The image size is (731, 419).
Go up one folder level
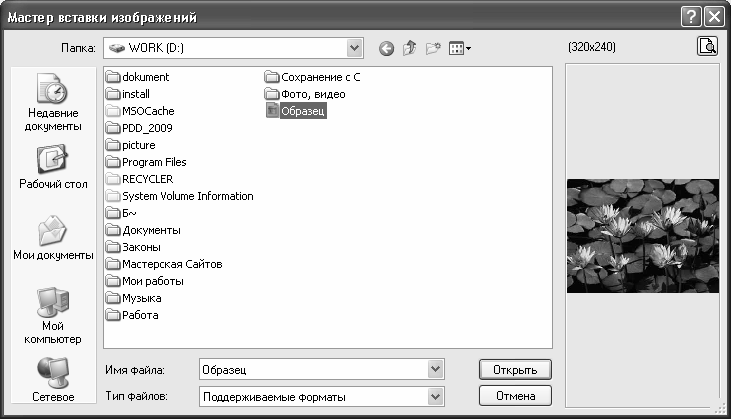[409, 47]
